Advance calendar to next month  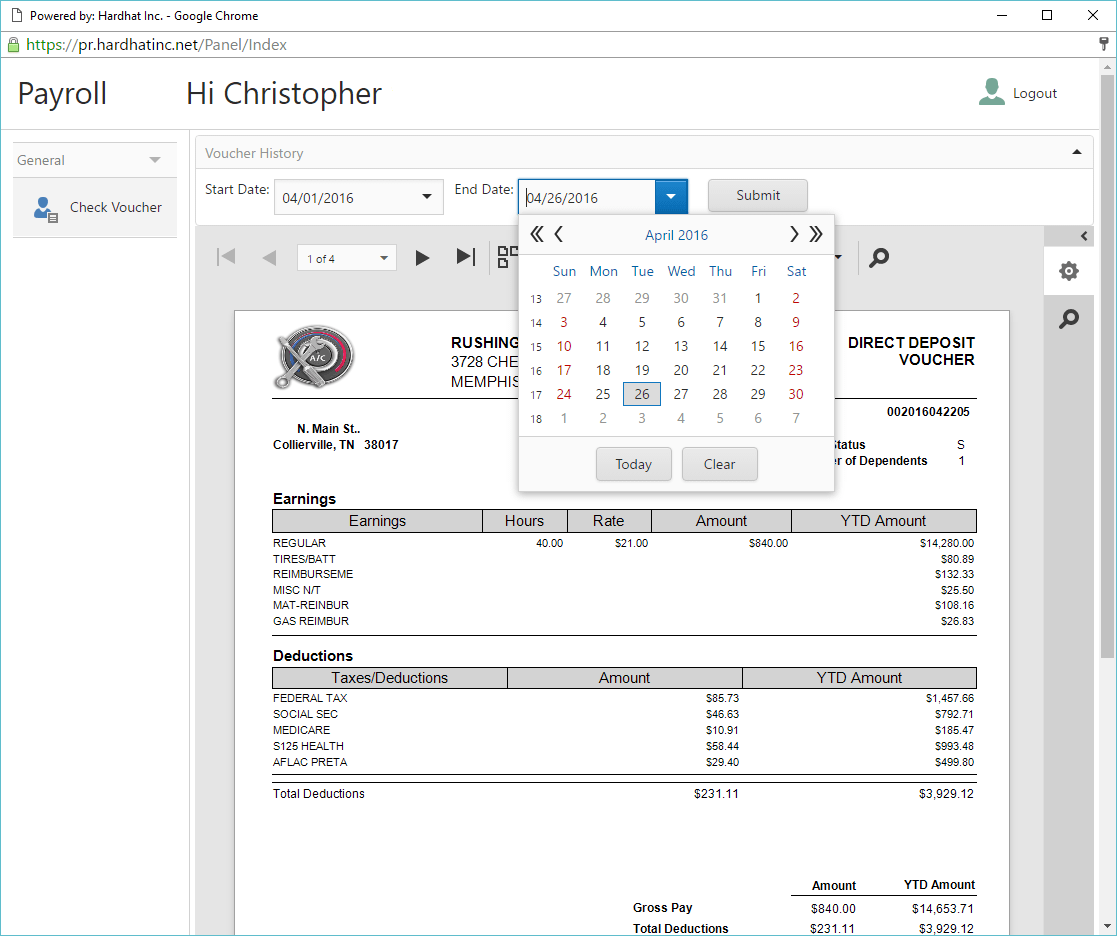click(794, 235)
